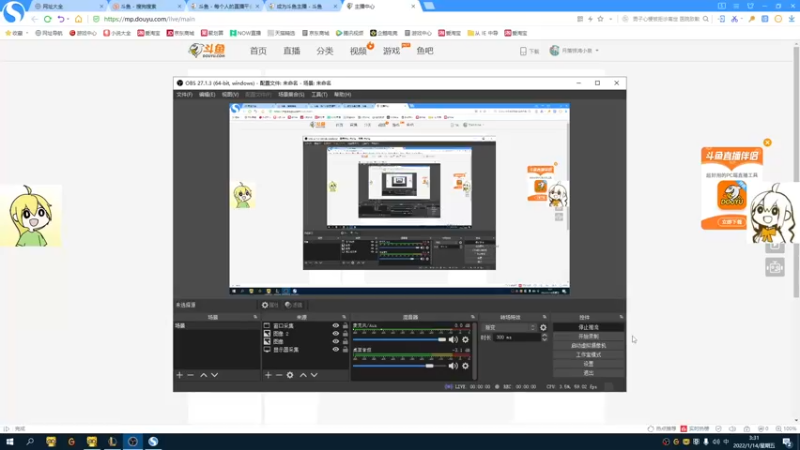Open OBS Studio icon in taskbar
Image resolution: width=800 pixels, height=450 pixels.
pyautogui.click(x=133, y=442)
